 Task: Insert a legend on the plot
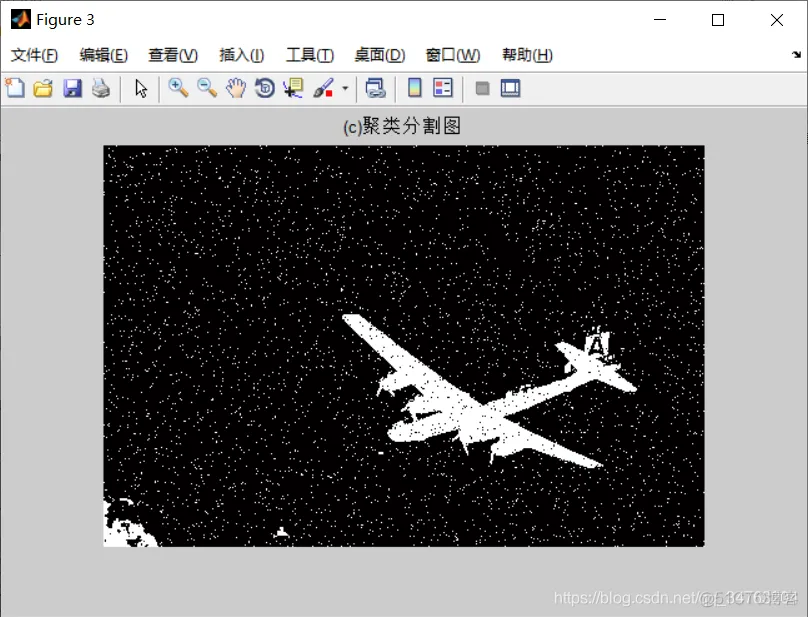tap(442, 88)
